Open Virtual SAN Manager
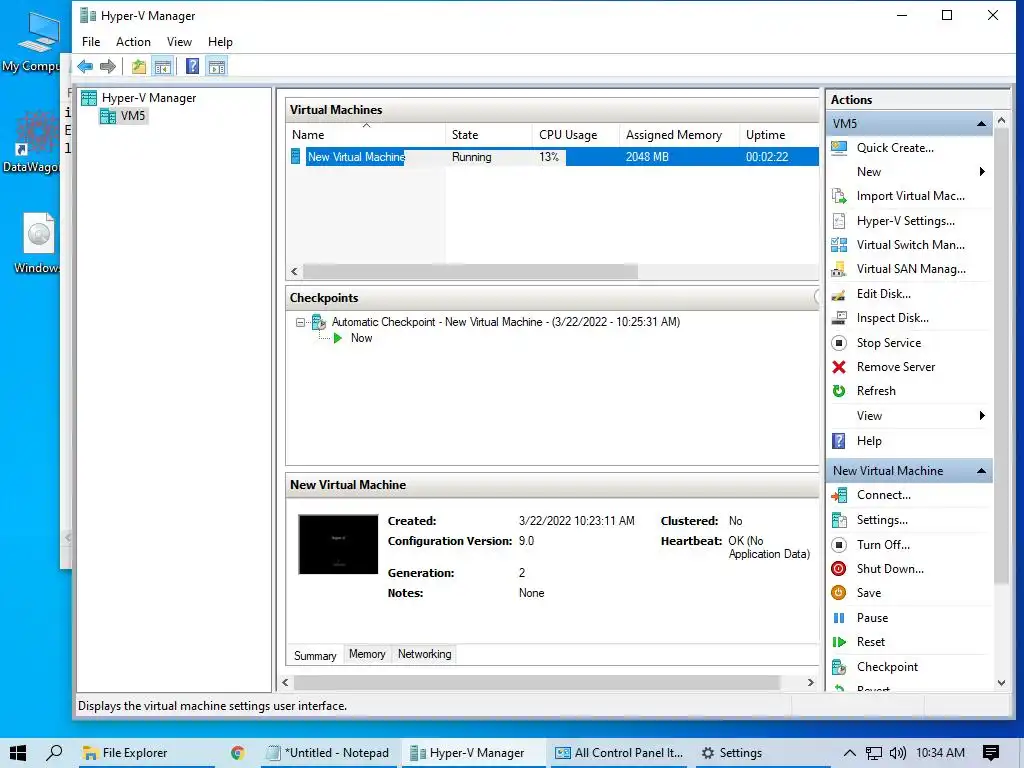Image resolution: width=1024 pixels, height=768 pixels. pos(909,269)
